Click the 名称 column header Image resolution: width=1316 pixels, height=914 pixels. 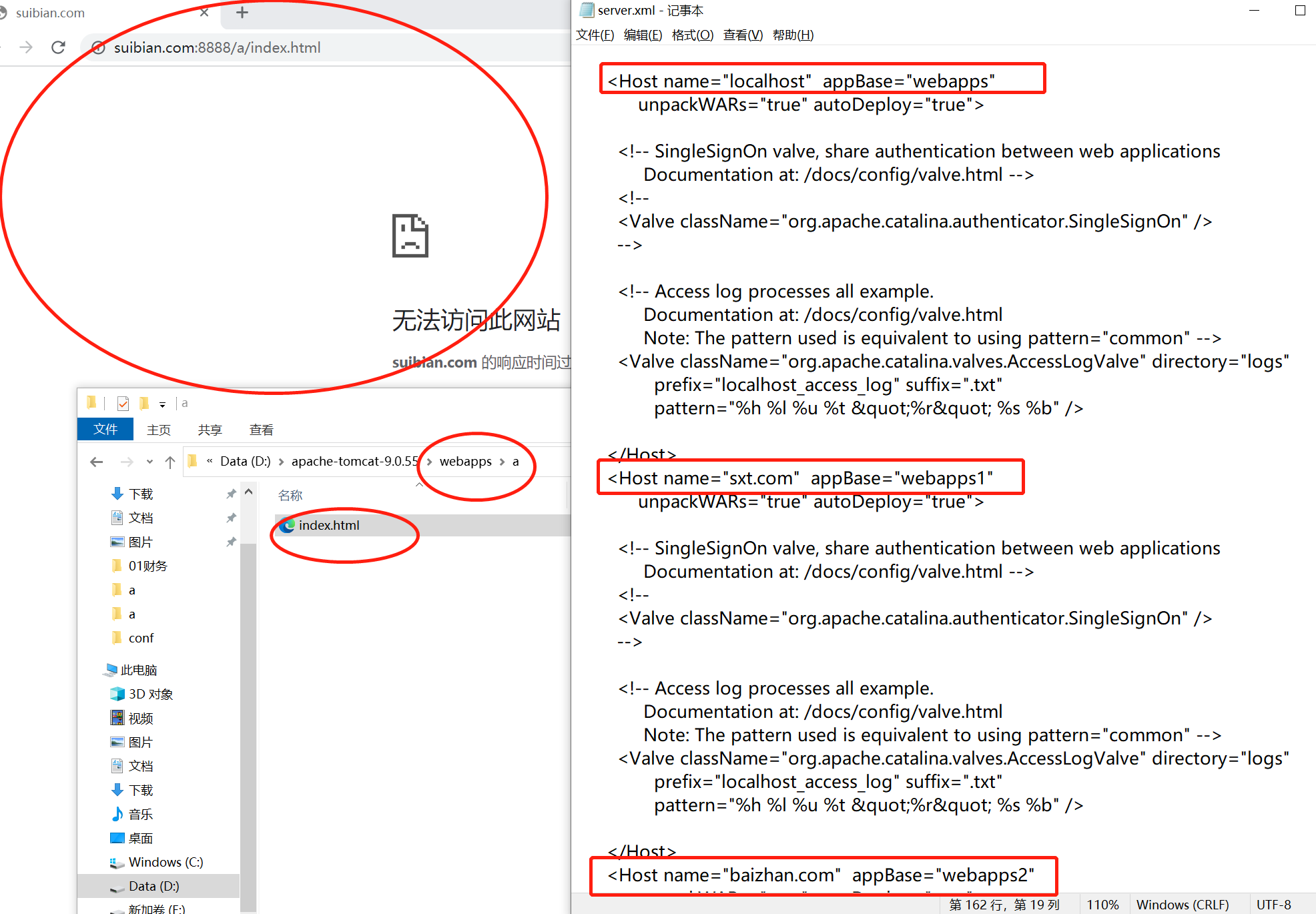tap(290, 495)
